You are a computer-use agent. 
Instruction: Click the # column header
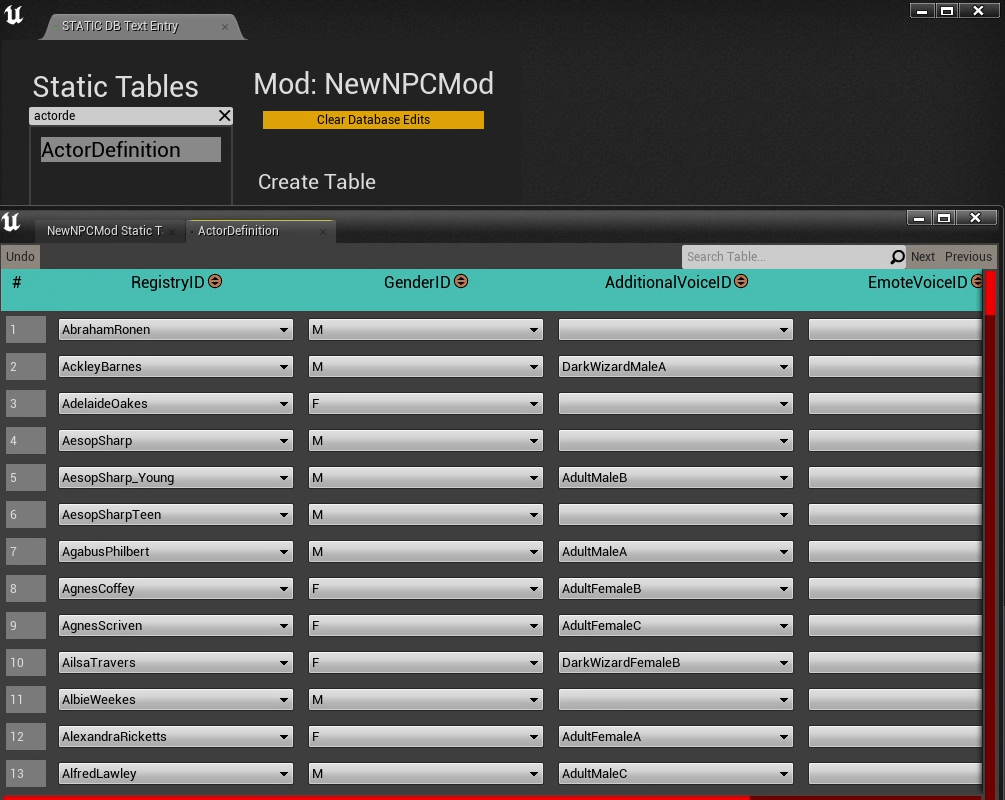click(17, 282)
